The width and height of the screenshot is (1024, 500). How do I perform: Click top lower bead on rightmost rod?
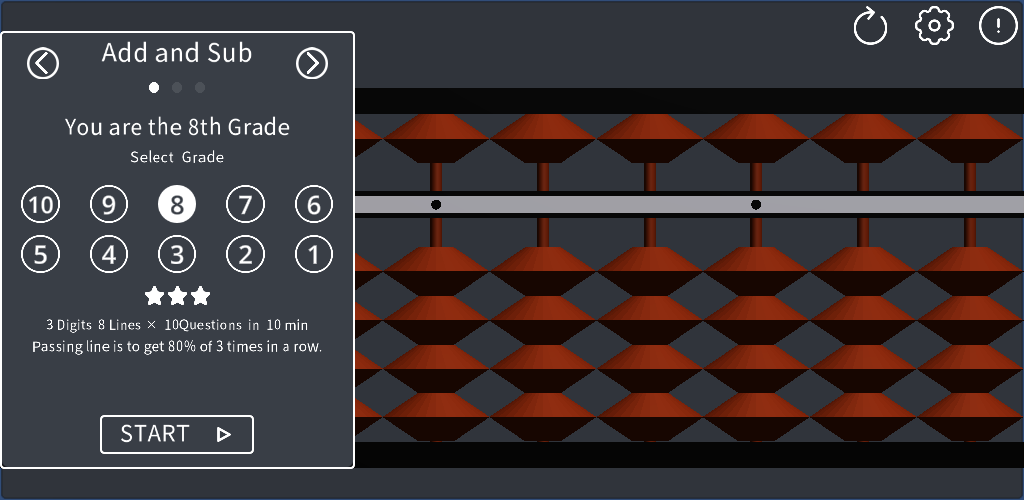pos(970,271)
